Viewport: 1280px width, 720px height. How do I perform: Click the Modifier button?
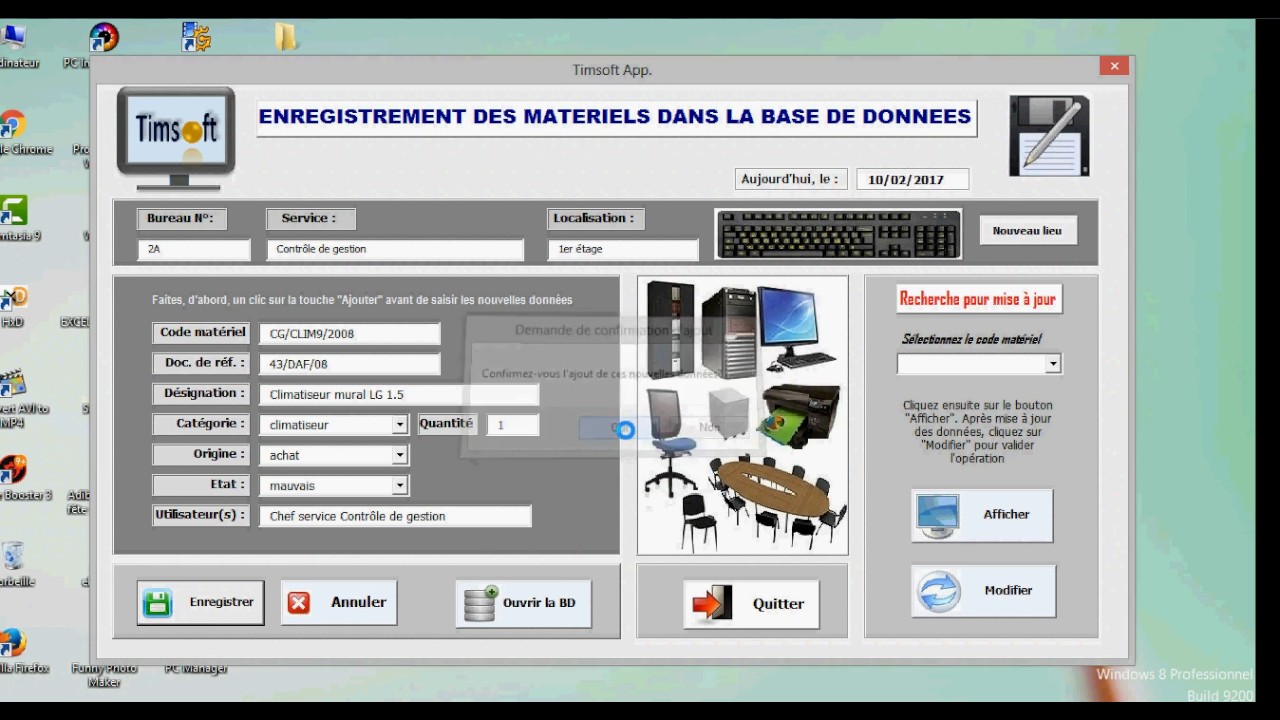click(982, 591)
